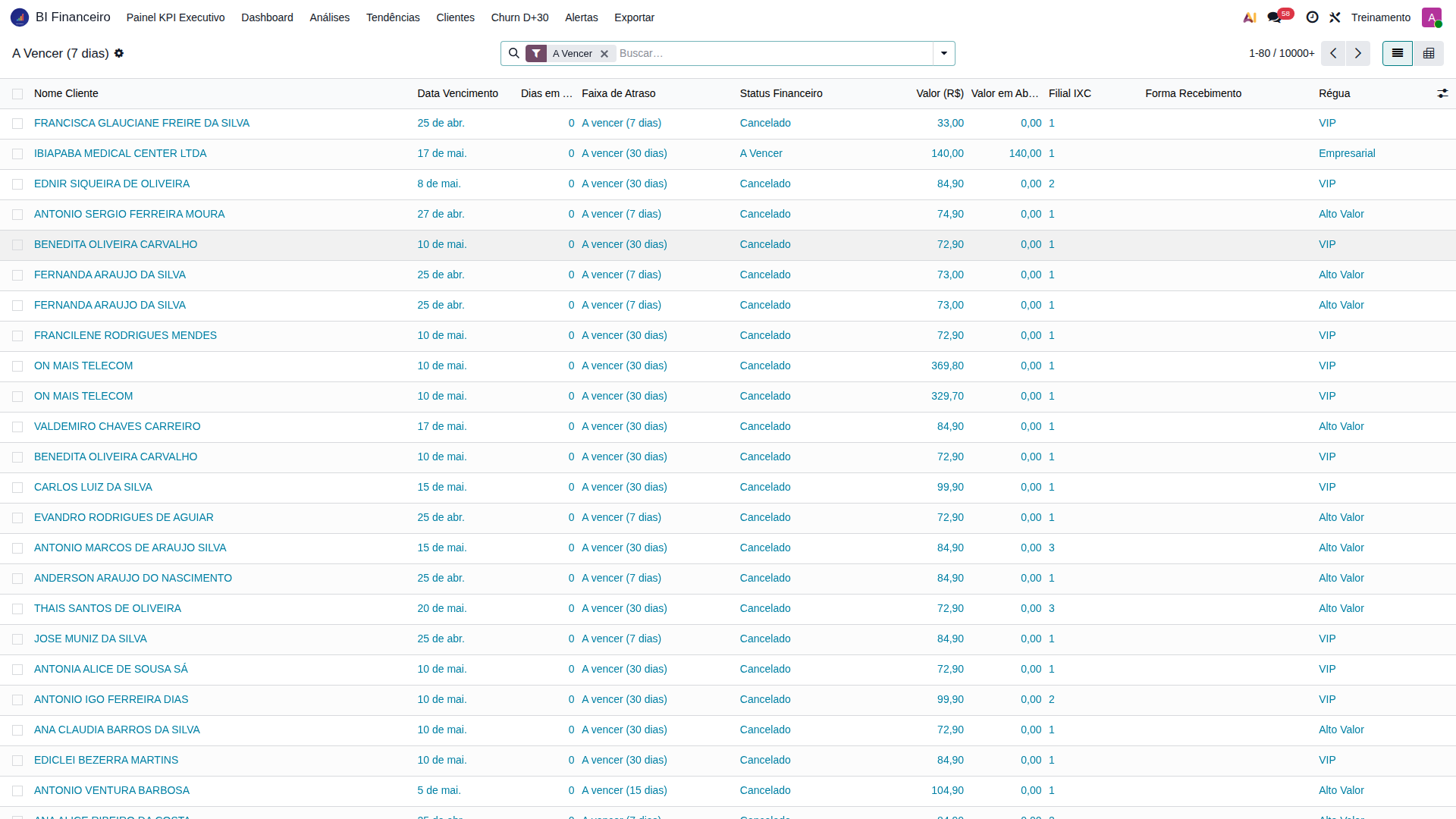Viewport: 1456px width, 819px height.
Task: Click the A Vencer status in IBIAPABA row
Action: pos(761,153)
